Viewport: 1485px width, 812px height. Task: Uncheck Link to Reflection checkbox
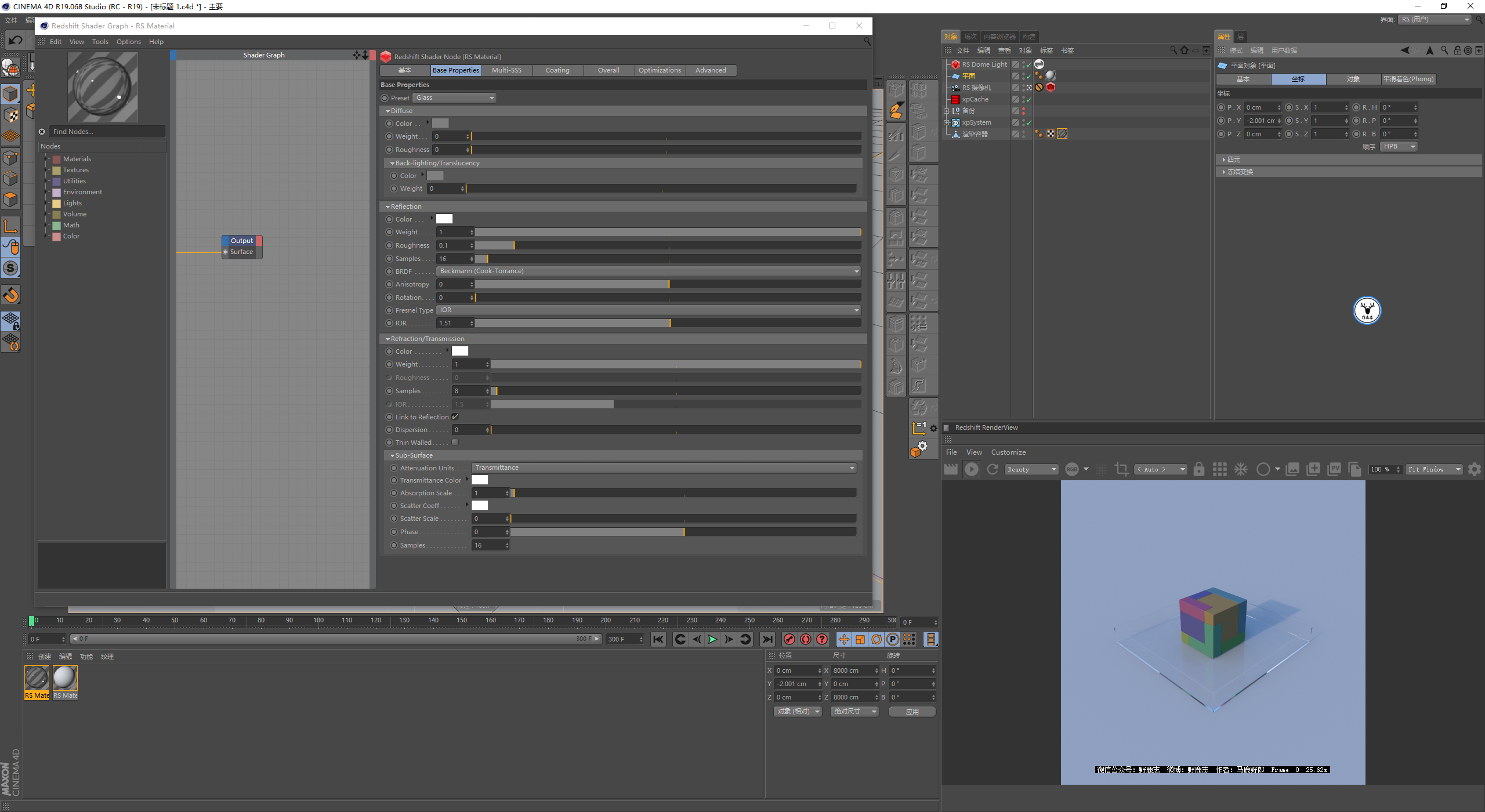[455, 417]
